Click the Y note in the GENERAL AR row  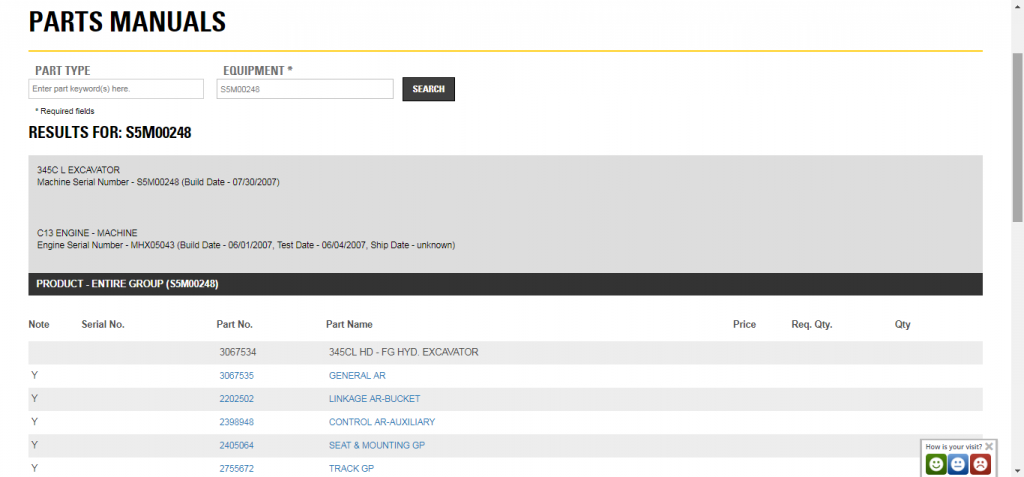click(35, 376)
